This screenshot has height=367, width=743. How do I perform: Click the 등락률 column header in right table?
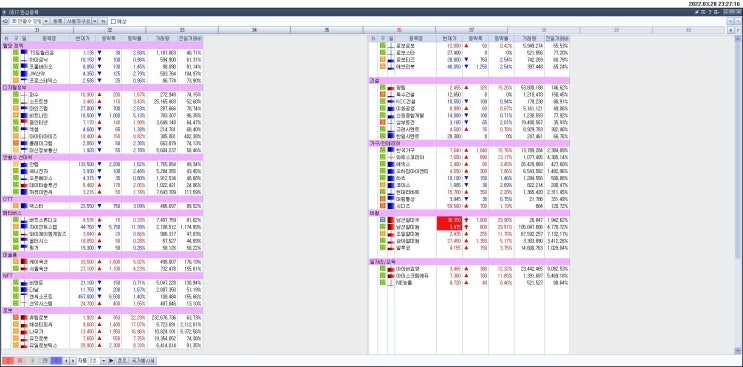[501, 38]
